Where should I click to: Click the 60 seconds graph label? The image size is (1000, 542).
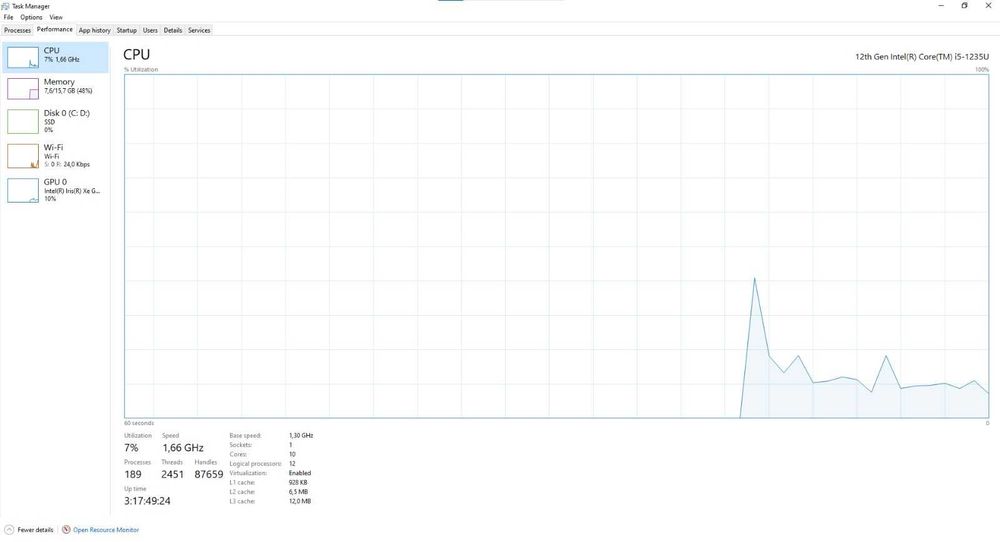click(139, 423)
